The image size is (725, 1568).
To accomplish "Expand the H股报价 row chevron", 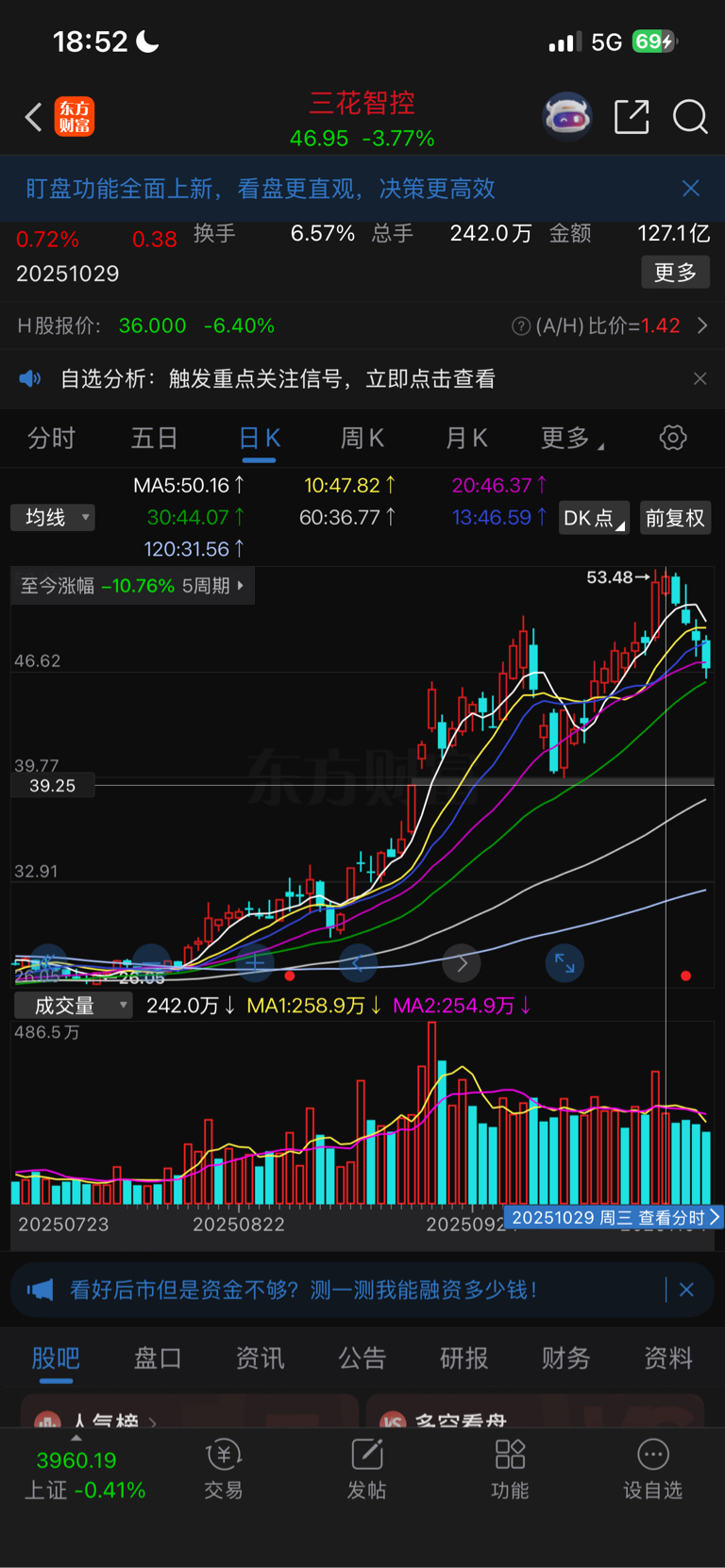I will [x=702, y=326].
